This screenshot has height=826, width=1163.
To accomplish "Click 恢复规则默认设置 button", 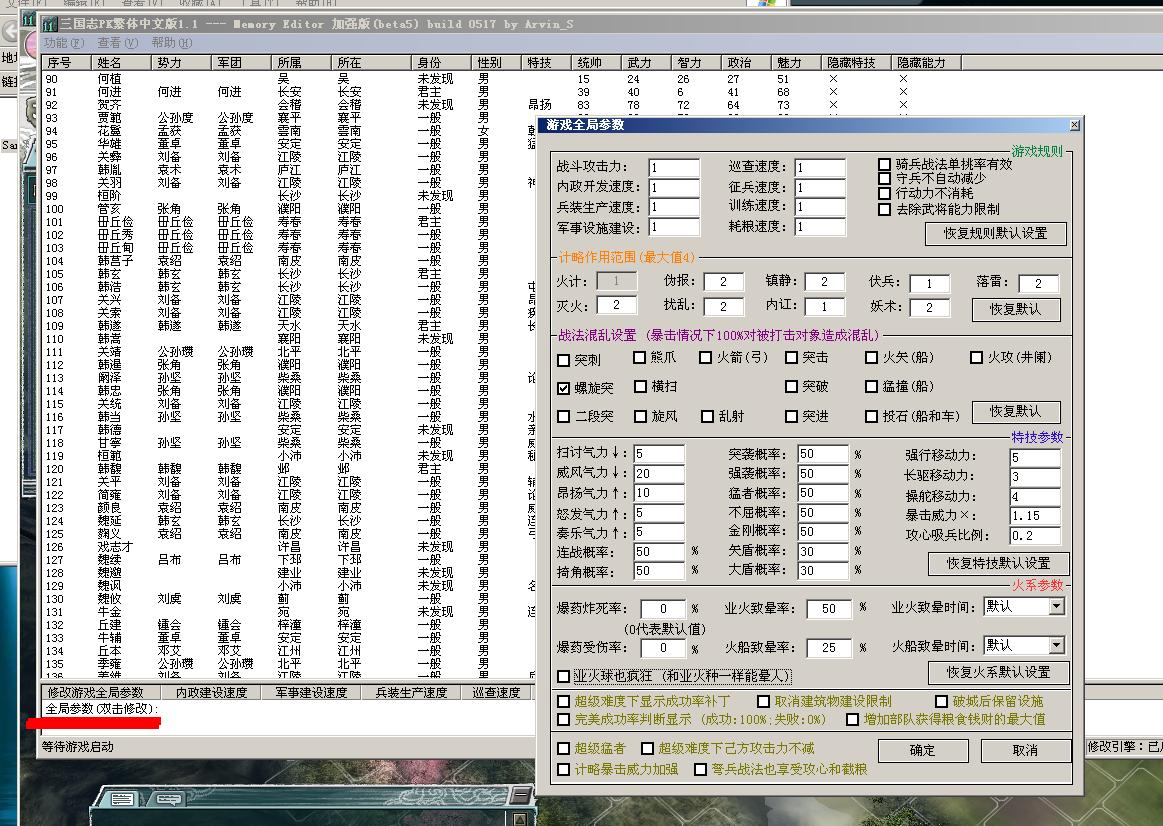I will 995,234.
